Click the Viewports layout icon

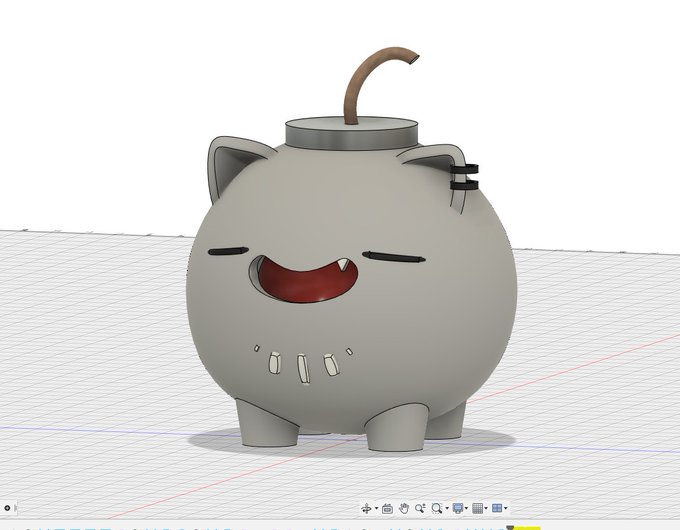(497, 508)
